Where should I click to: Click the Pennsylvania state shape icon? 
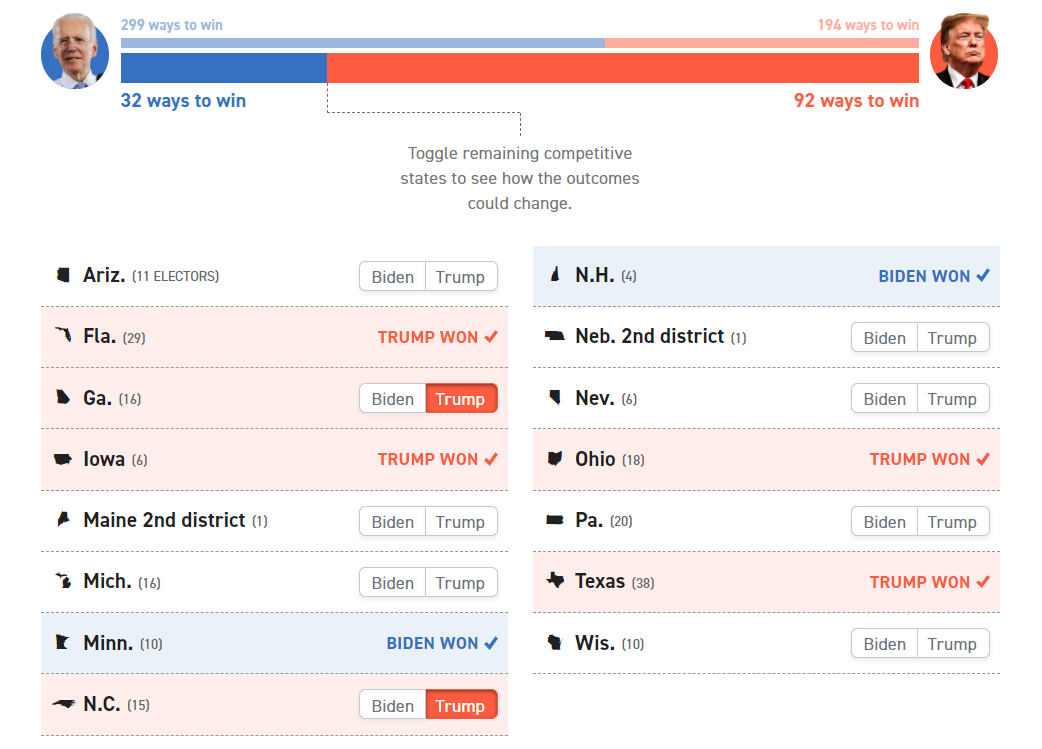tap(555, 520)
